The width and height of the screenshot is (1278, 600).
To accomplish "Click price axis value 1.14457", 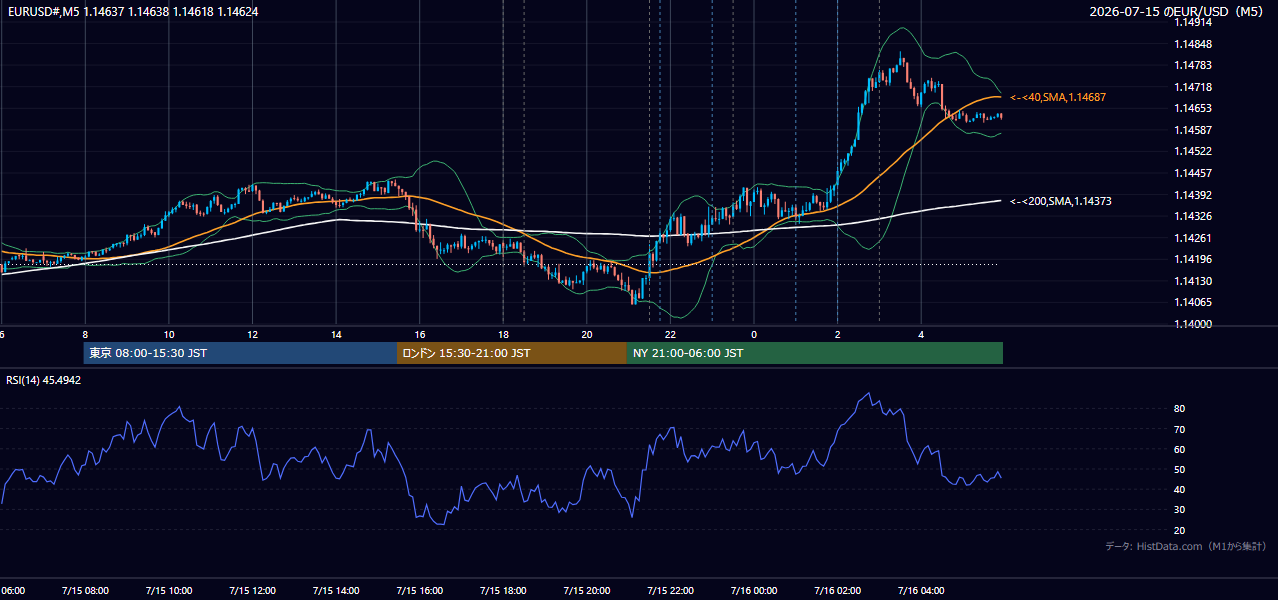I will (1192, 173).
